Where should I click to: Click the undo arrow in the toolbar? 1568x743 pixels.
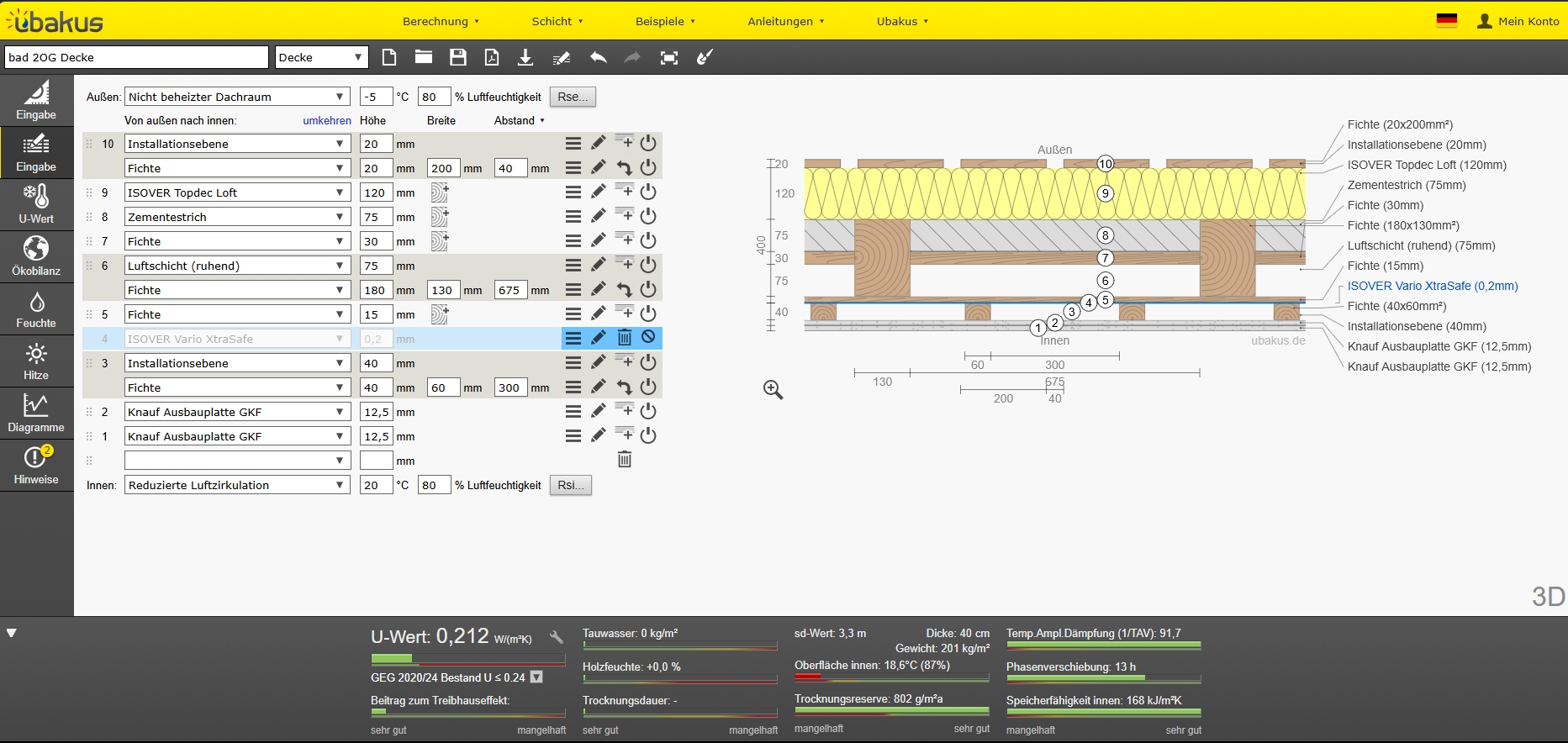(x=598, y=57)
